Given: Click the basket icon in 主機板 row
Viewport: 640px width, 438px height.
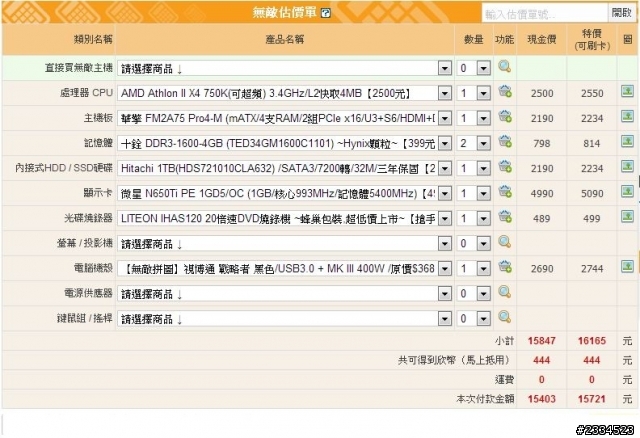Looking at the screenshot, I should (505, 117).
